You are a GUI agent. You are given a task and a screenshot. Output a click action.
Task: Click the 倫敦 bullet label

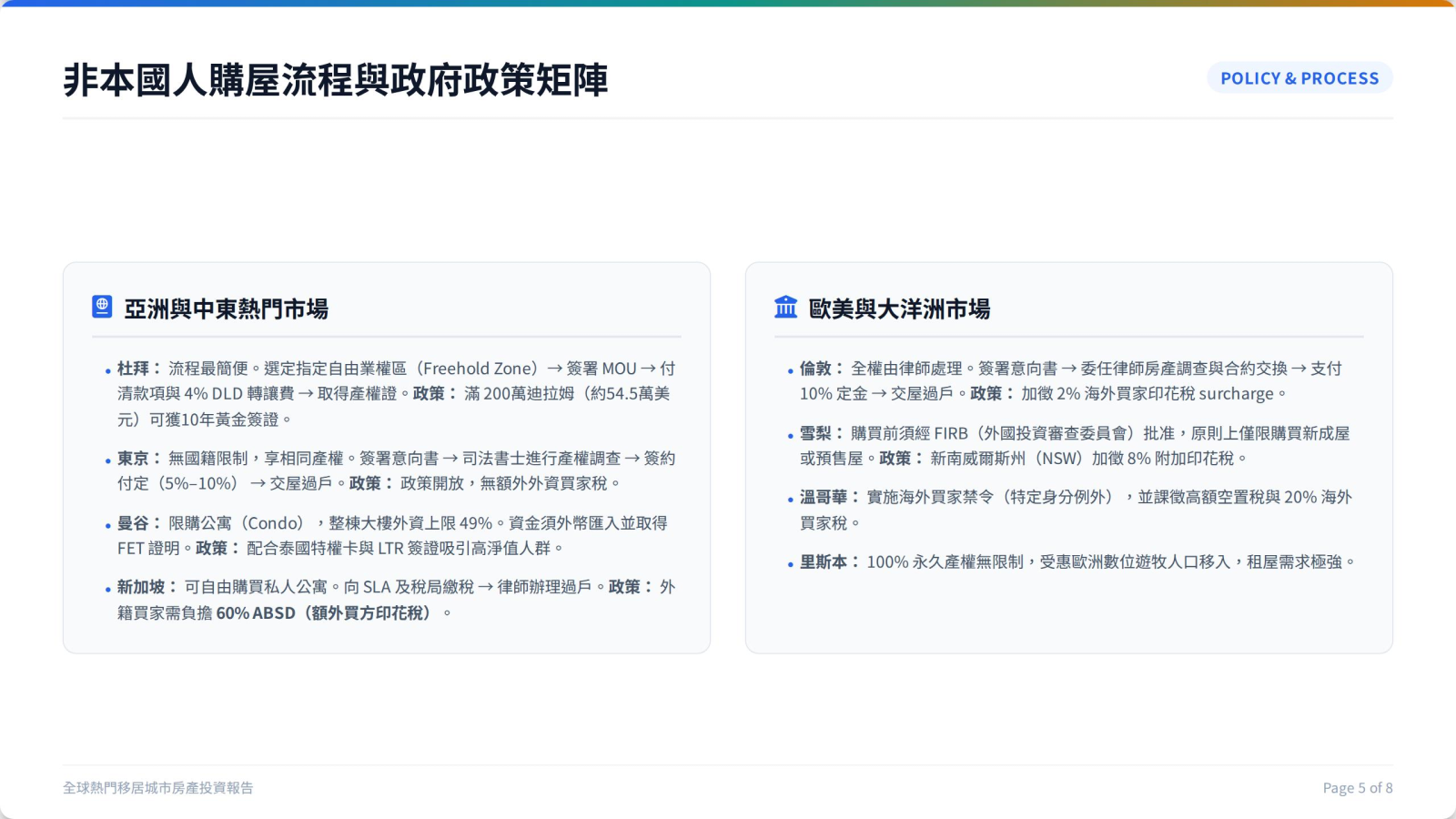point(822,369)
